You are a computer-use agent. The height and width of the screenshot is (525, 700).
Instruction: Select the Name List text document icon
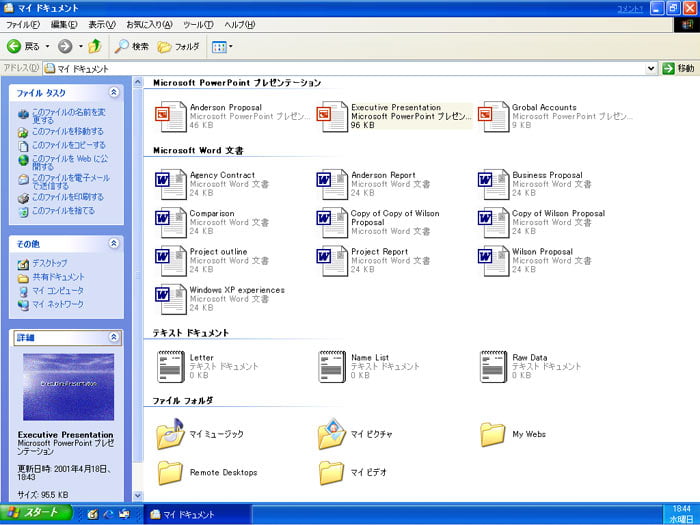(332, 367)
